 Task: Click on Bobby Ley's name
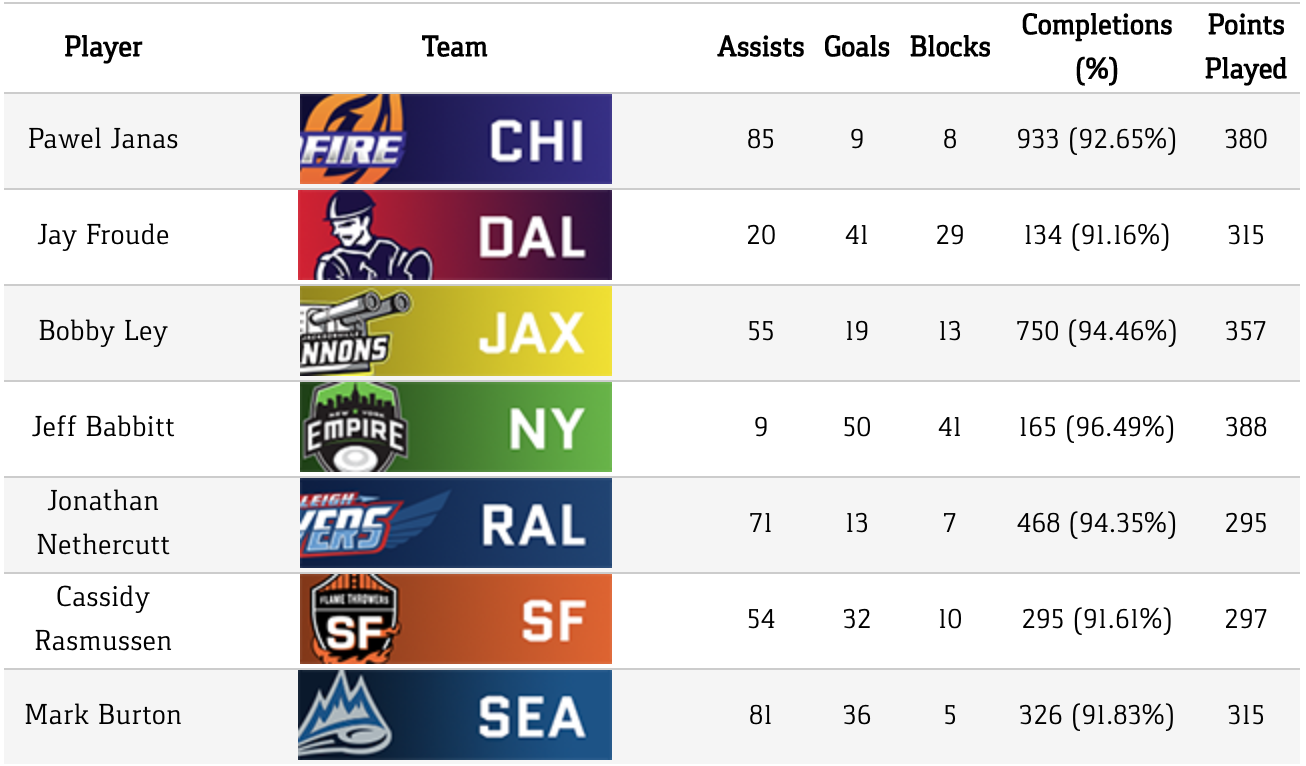click(103, 331)
